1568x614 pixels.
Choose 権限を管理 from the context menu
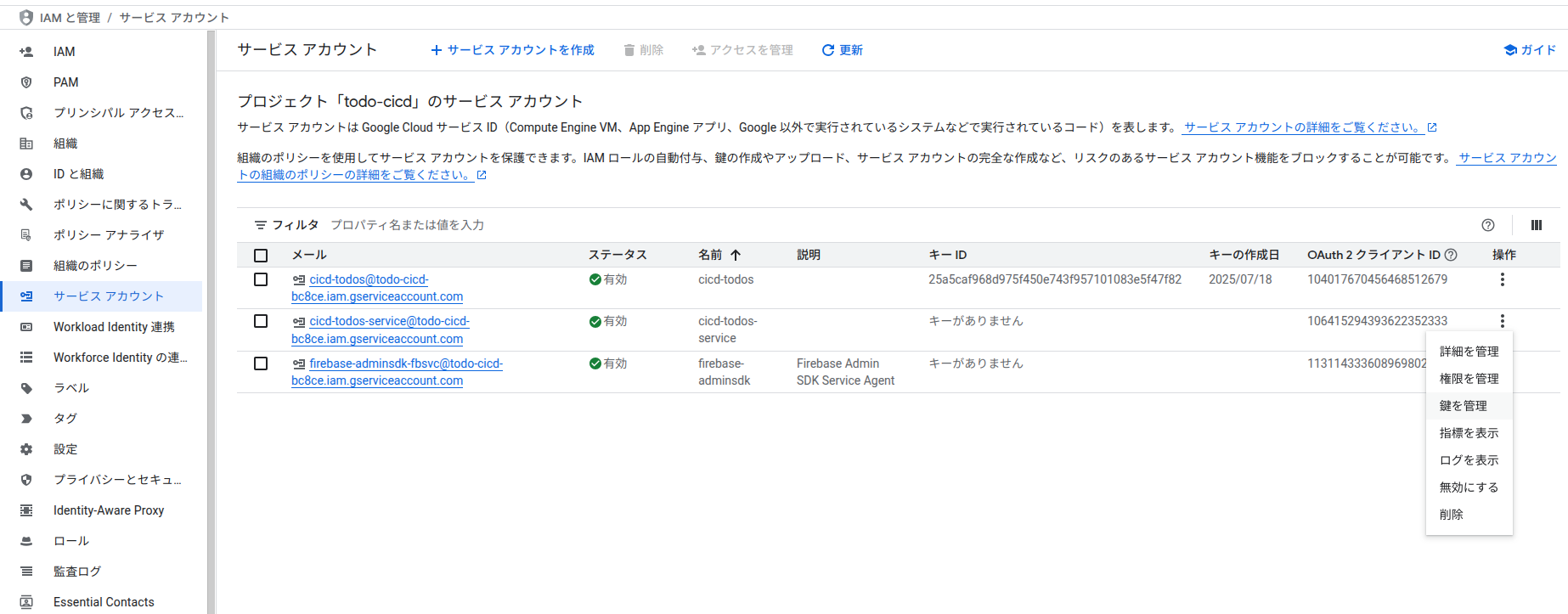click(1469, 379)
